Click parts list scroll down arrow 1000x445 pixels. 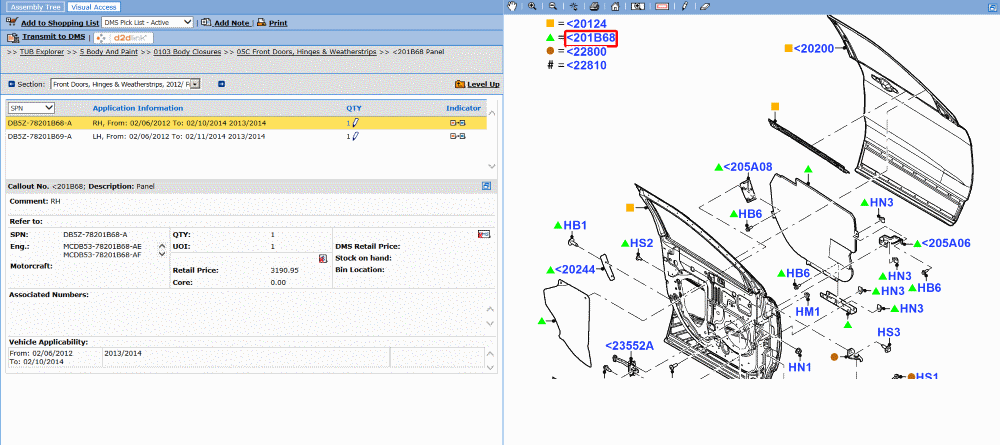tap(491, 166)
